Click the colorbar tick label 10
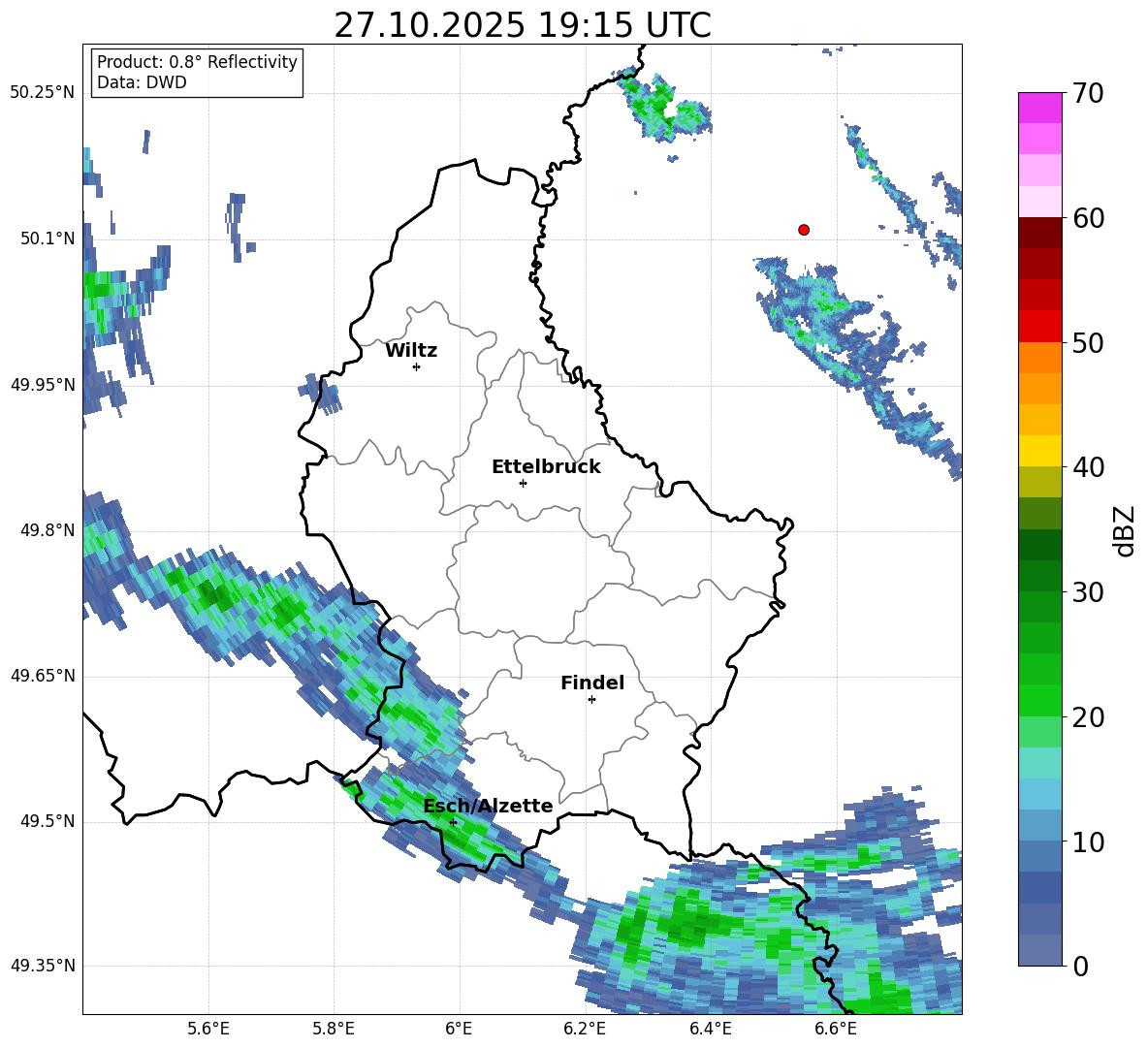The height and width of the screenshot is (1048, 1148). 1088,842
